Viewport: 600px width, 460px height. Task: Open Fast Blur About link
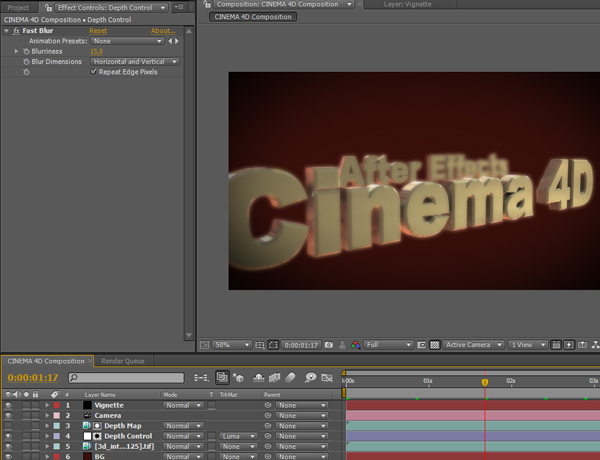[163, 31]
